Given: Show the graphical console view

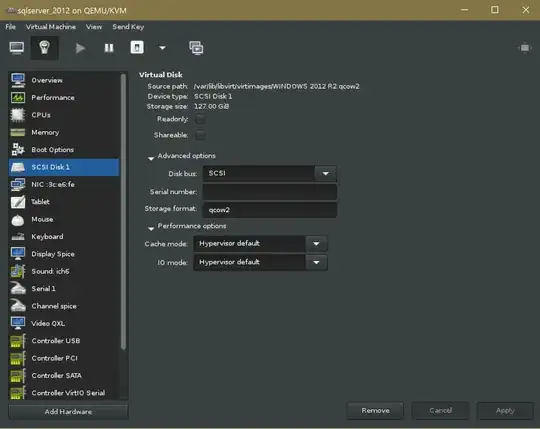Looking at the screenshot, I should [17, 48].
